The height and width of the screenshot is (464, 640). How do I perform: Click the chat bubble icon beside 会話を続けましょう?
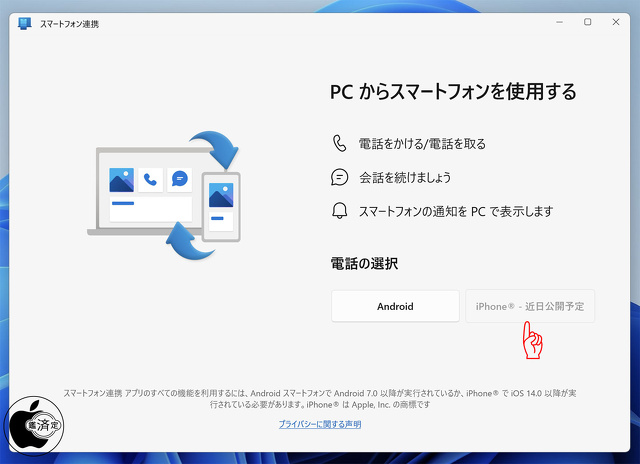tap(340, 178)
